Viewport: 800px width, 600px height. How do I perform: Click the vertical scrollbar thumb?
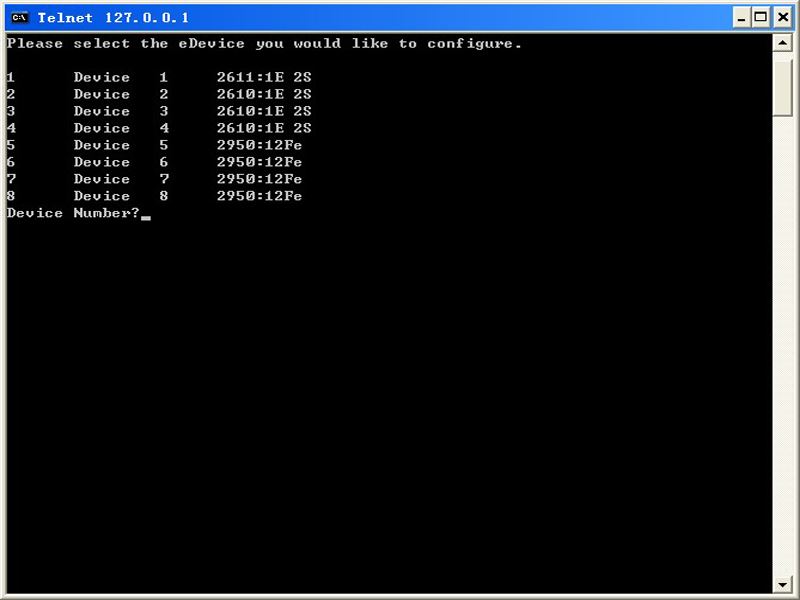click(782, 88)
